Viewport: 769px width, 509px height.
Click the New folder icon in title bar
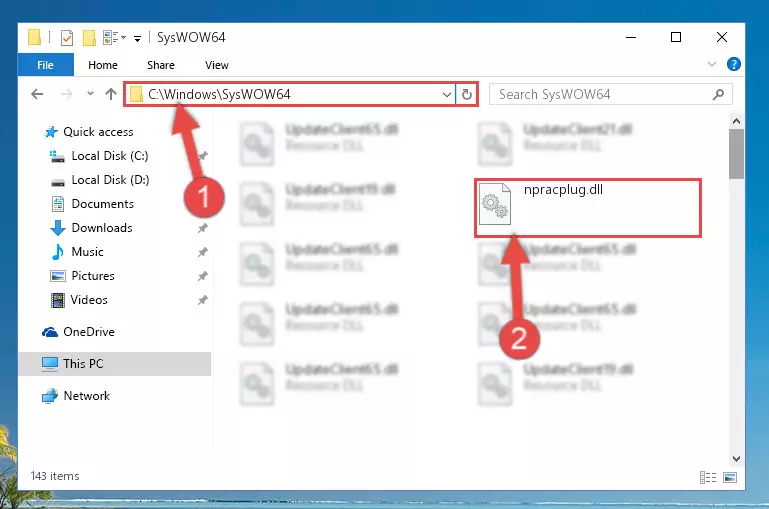[89, 38]
